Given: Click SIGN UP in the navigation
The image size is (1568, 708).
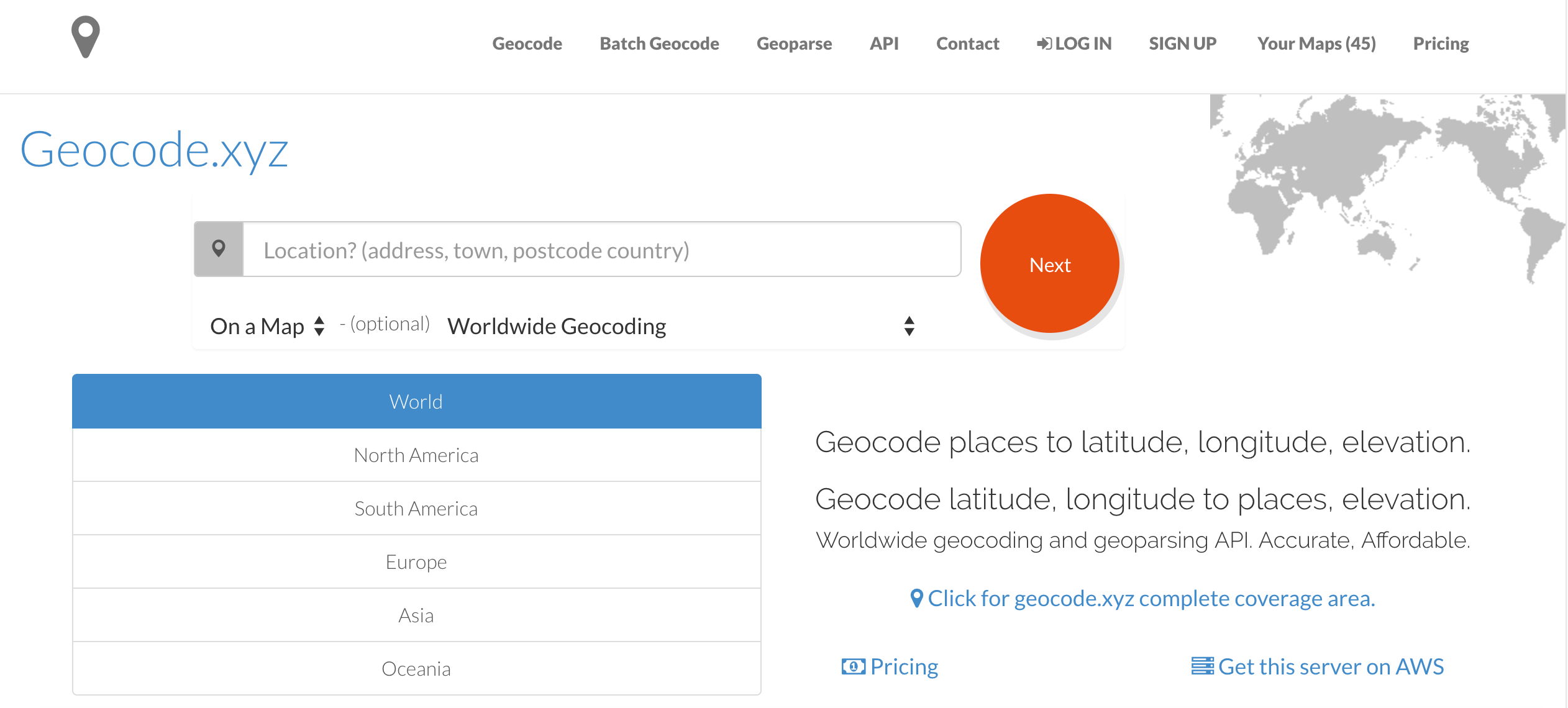Looking at the screenshot, I should (1182, 43).
